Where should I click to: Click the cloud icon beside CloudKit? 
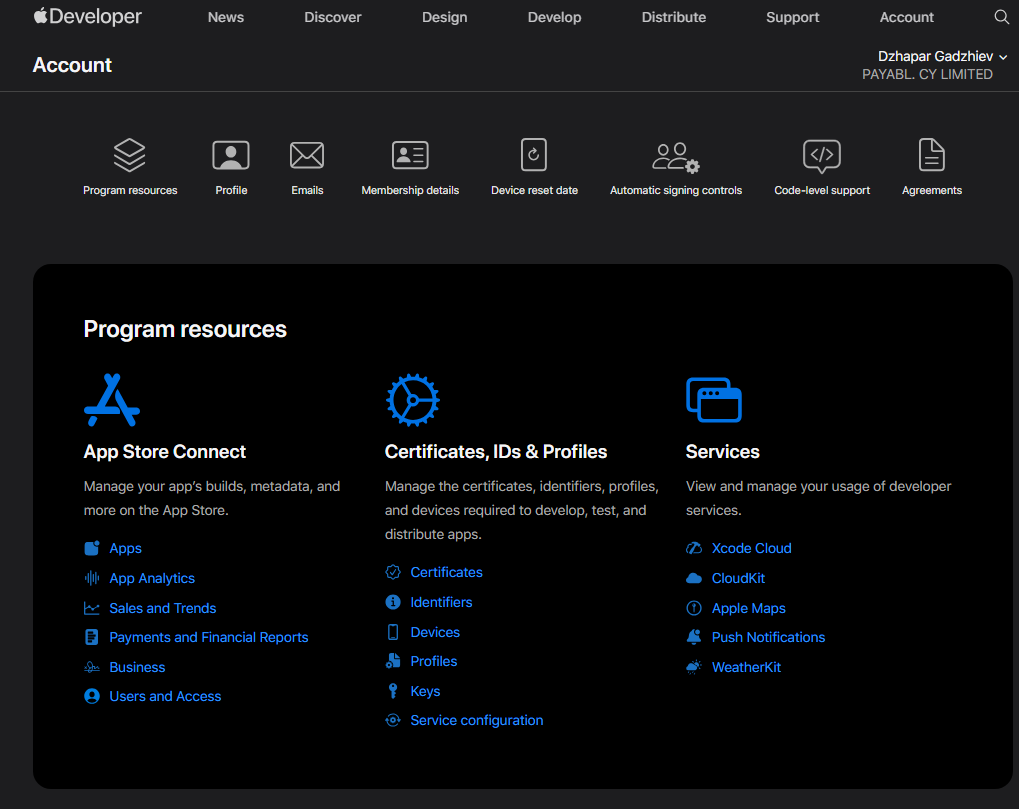tap(693, 578)
